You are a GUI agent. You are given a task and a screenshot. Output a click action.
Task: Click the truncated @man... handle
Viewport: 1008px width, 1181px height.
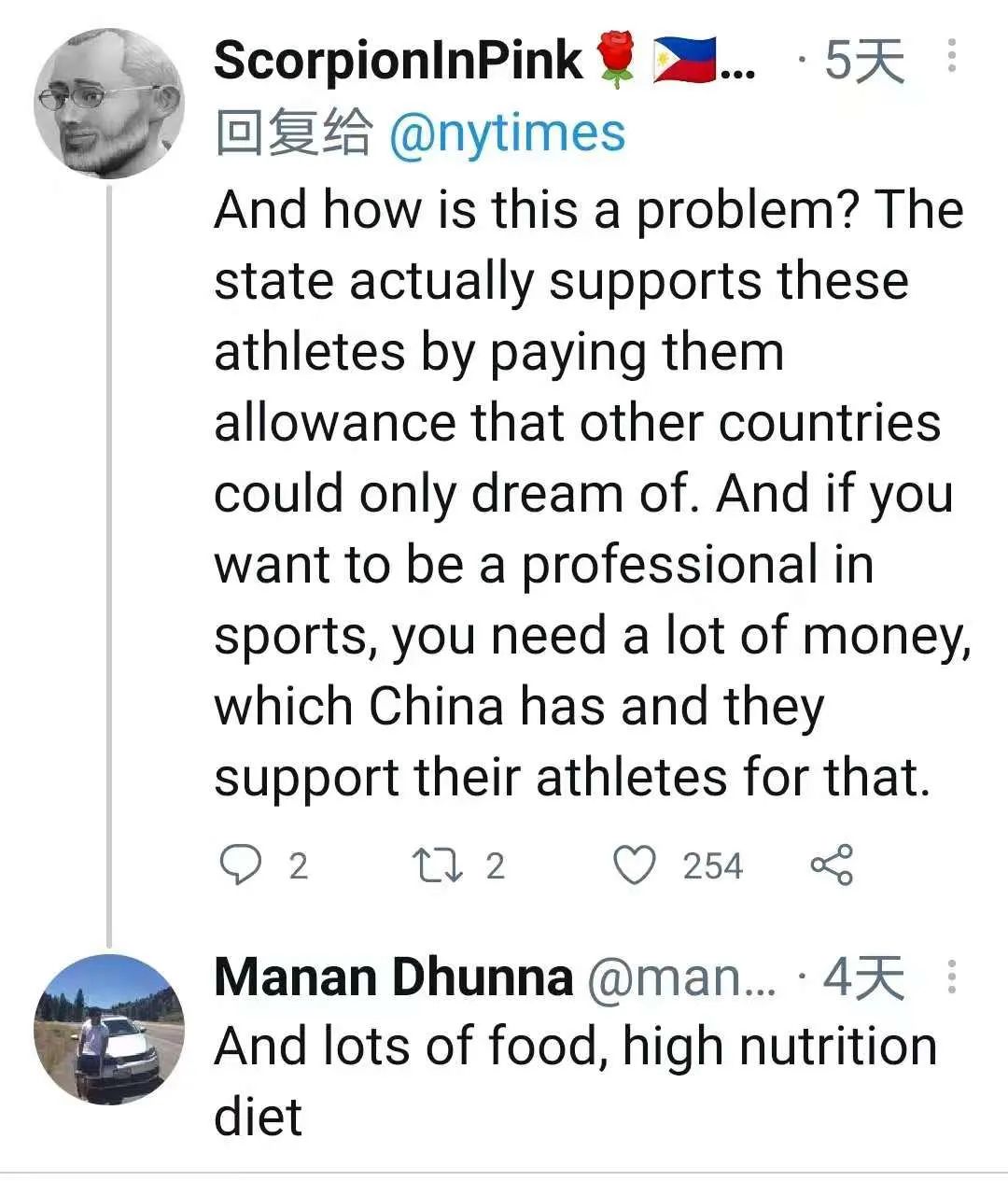pyautogui.click(x=681, y=977)
